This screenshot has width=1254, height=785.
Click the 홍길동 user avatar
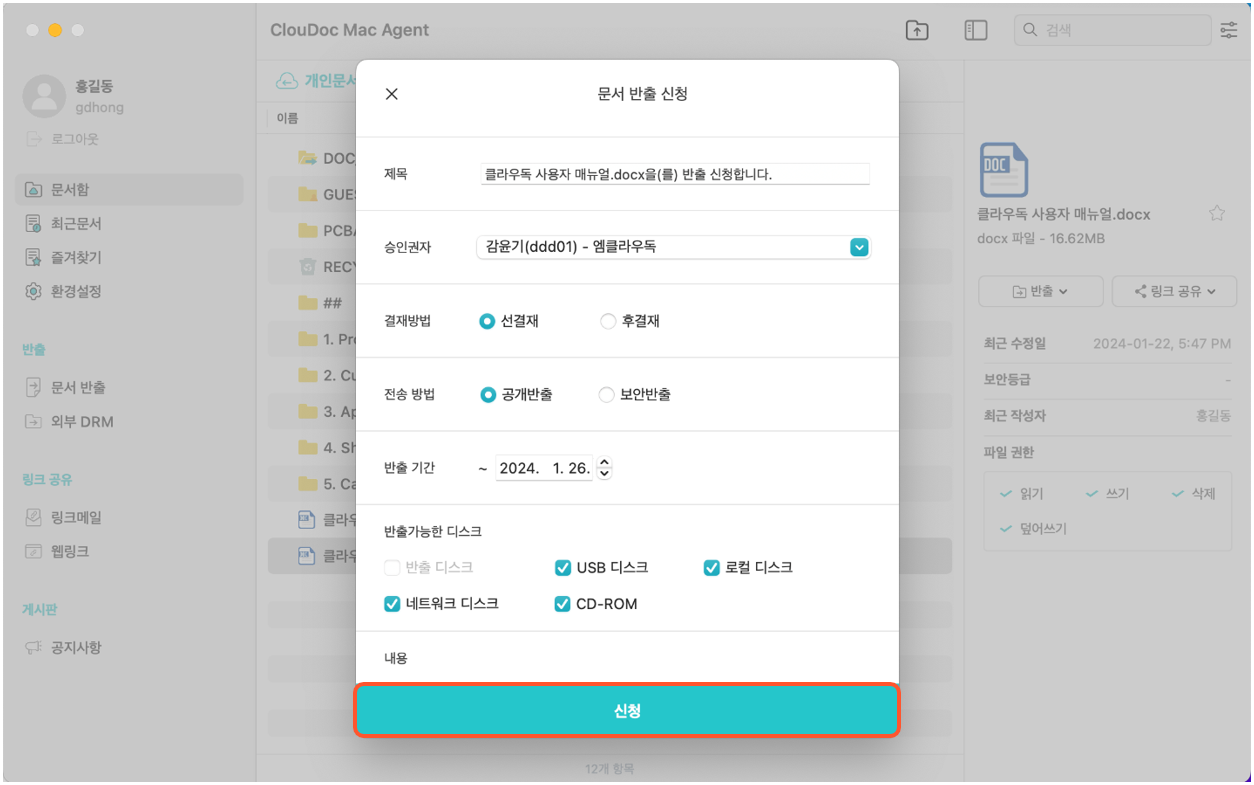click(x=44, y=95)
